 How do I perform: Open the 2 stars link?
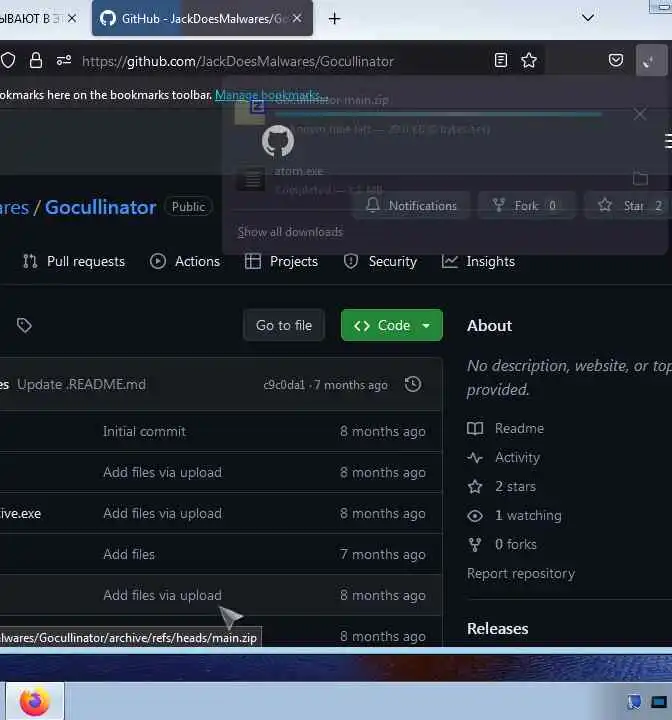(x=515, y=486)
